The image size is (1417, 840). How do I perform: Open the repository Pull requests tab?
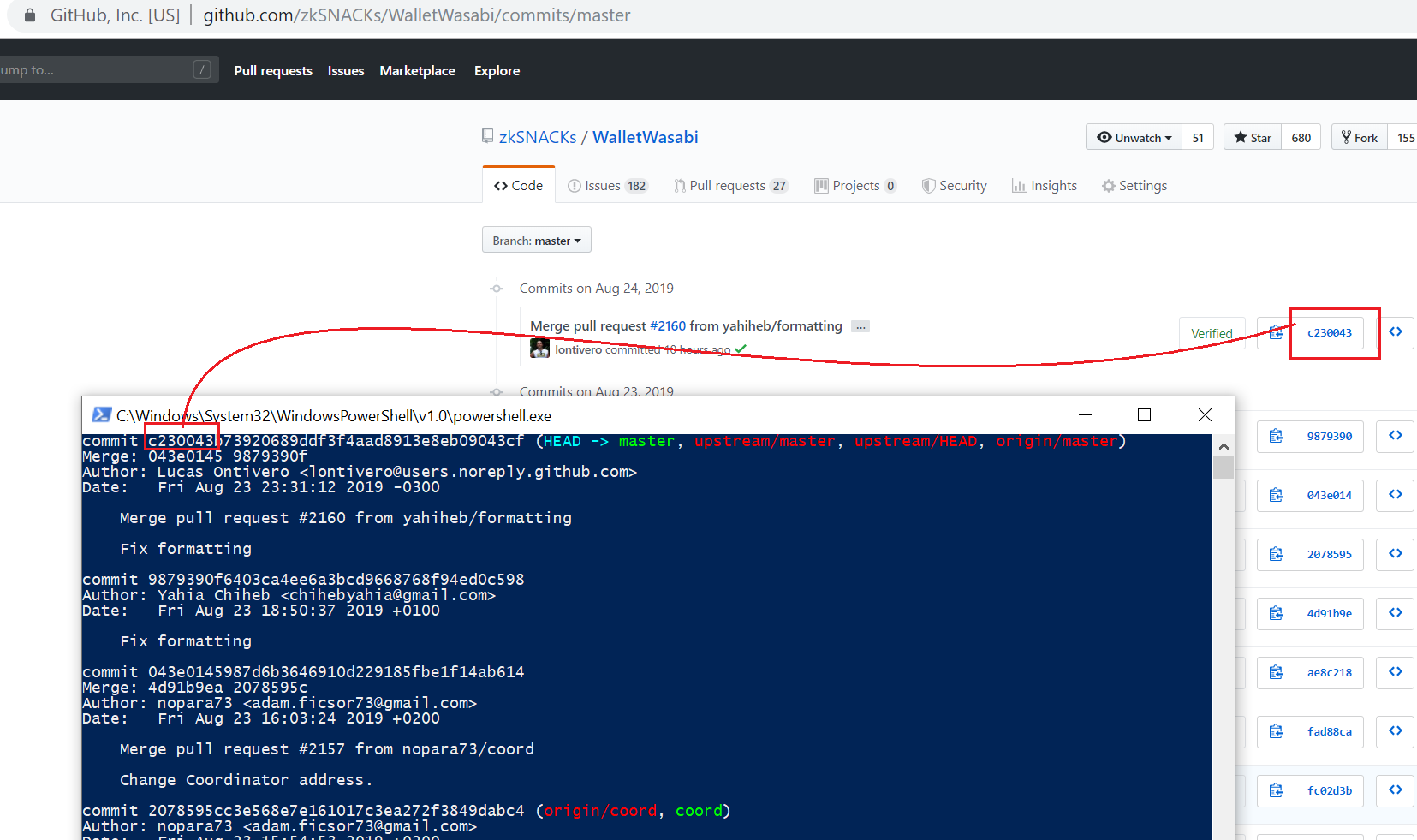point(730,186)
